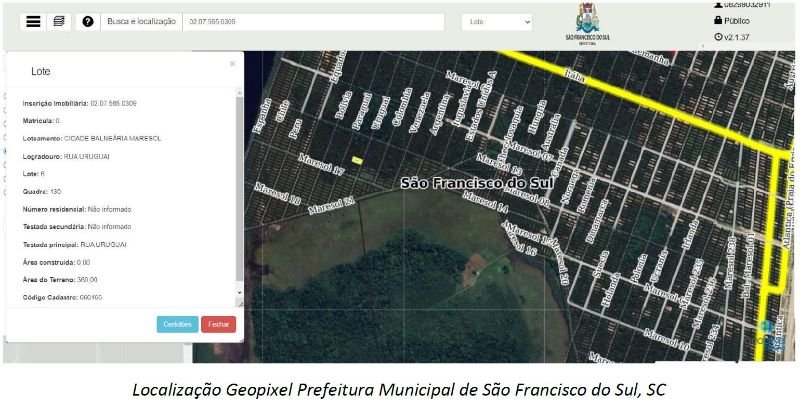
Task: Open the help question mark icon
Action: coord(88,22)
